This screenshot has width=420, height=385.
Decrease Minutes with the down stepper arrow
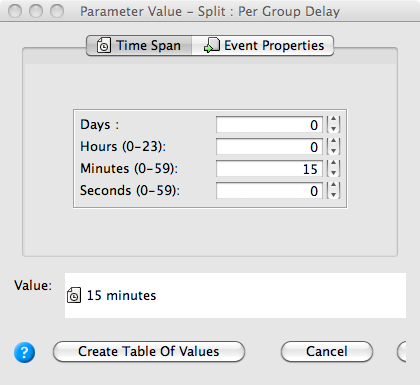333,173
